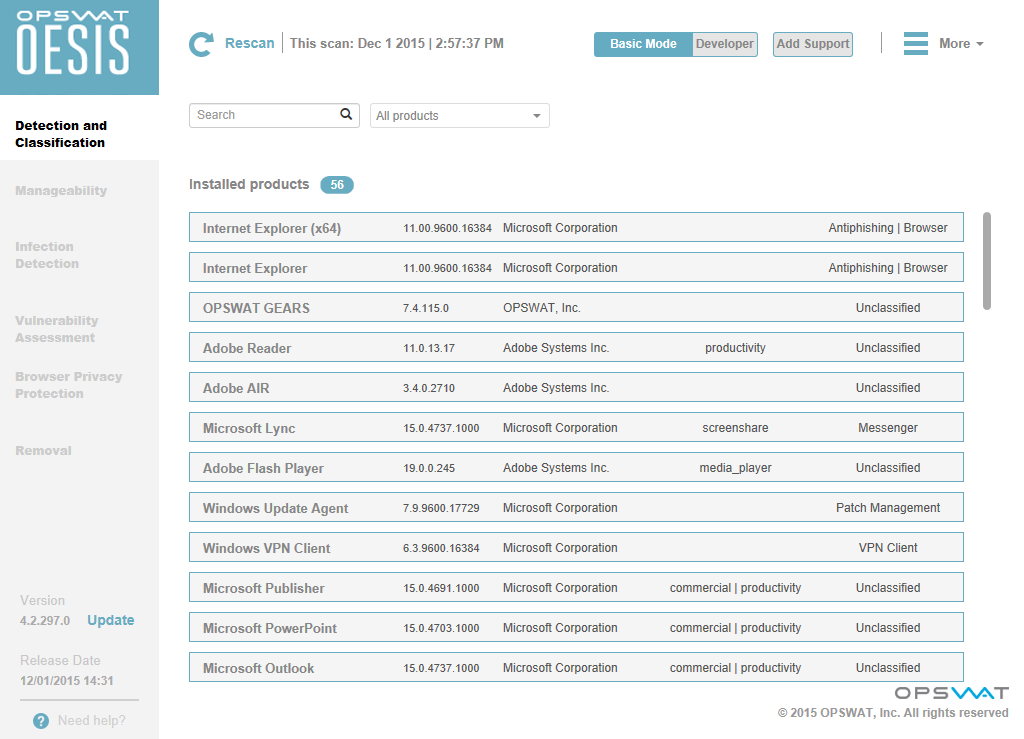
Task: Click the Rescan circular arrow icon
Action: [x=201, y=44]
